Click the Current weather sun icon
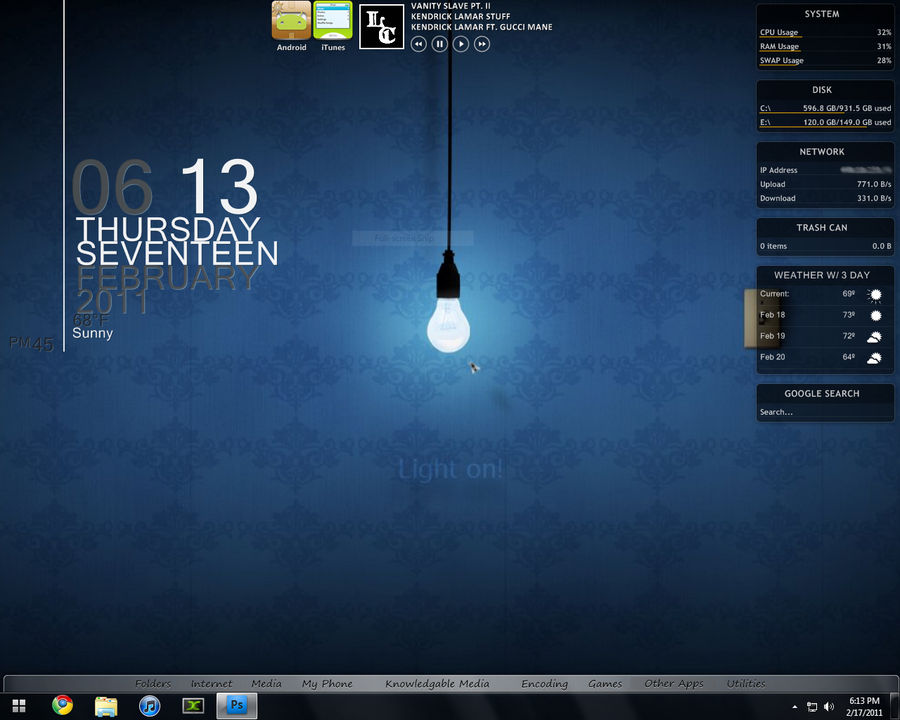This screenshot has height=720, width=900. click(x=875, y=295)
